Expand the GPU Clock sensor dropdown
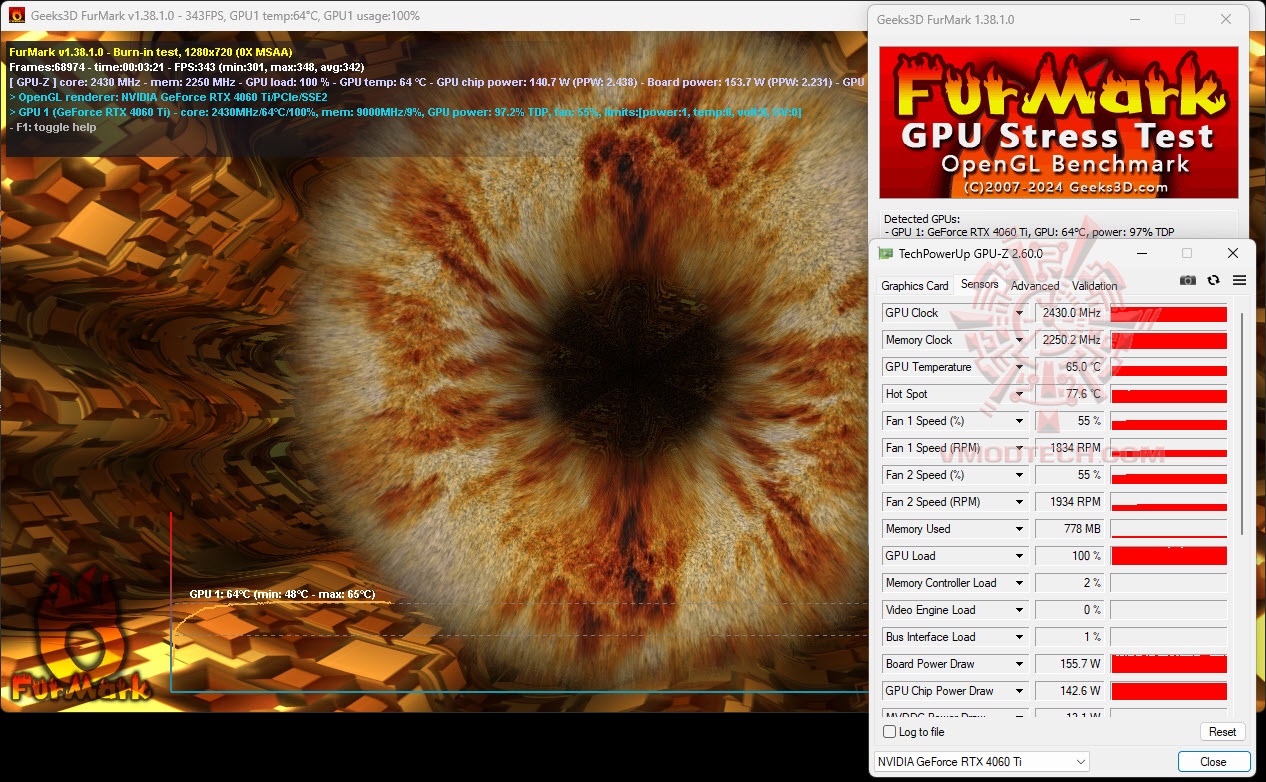Viewport: 1266px width, 782px height. pyautogui.click(x=1019, y=313)
